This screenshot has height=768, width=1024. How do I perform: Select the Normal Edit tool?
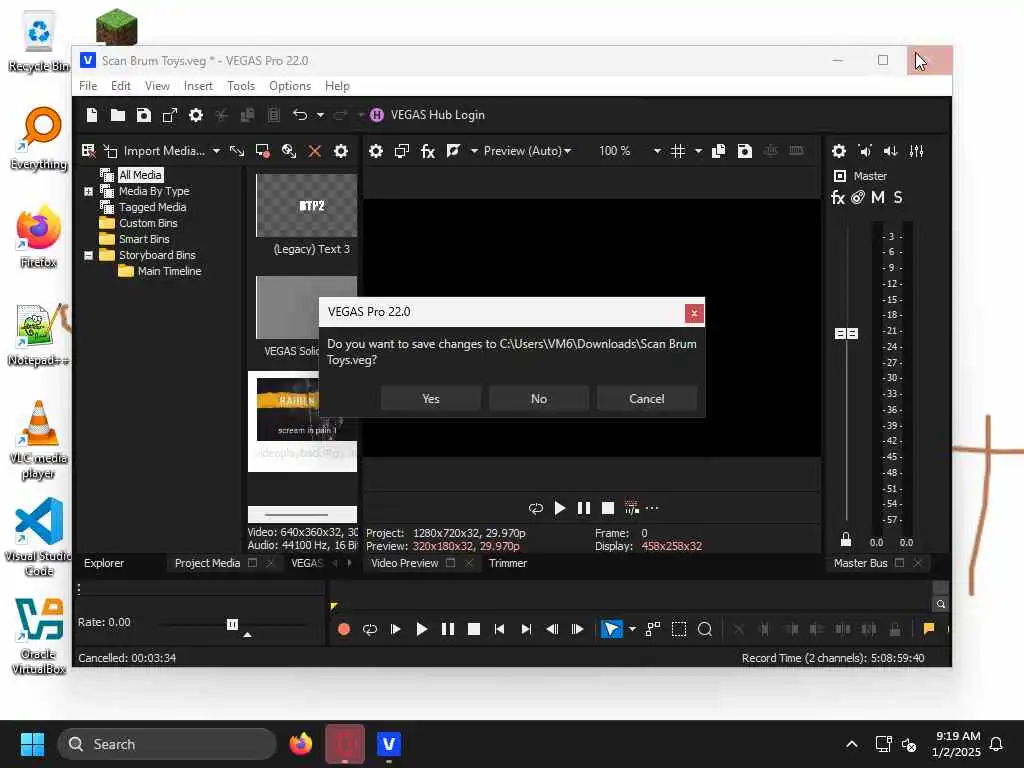611,629
